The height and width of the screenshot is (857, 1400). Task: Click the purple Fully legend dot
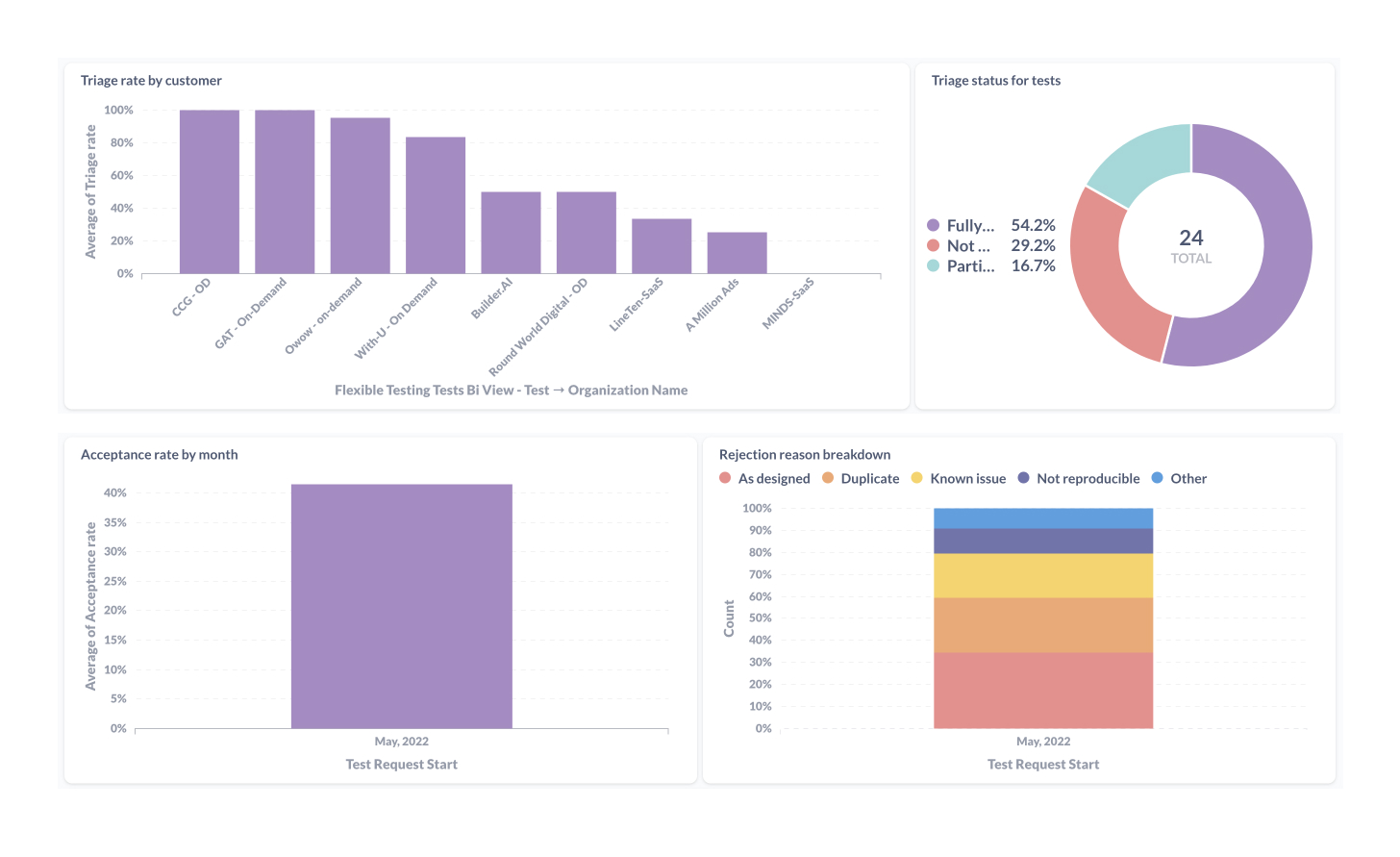(x=933, y=226)
